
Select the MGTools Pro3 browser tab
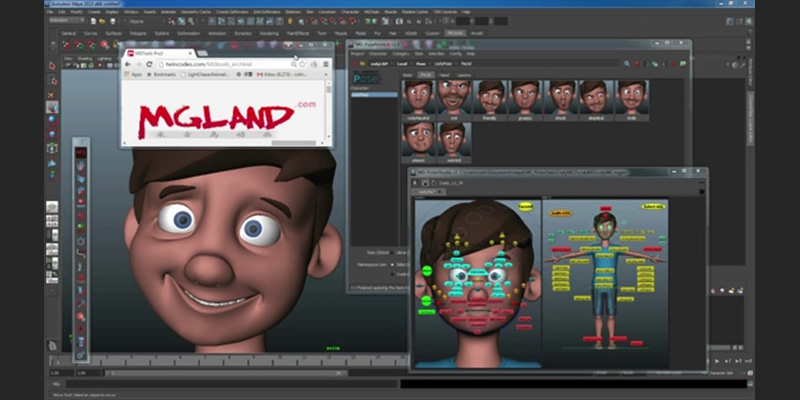click(x=160, y=53)
